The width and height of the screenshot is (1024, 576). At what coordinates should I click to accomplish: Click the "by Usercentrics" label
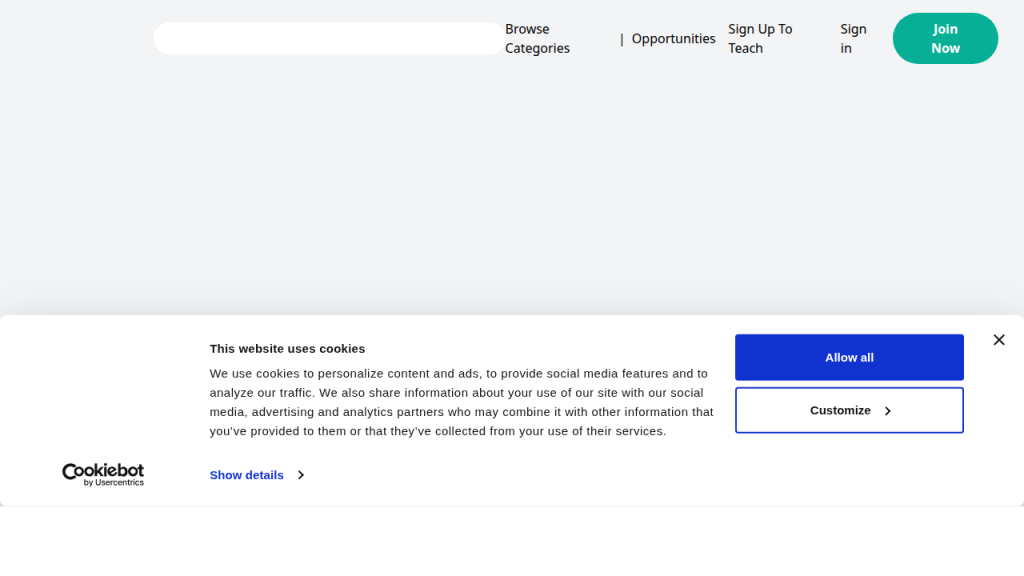click(113, 483)
